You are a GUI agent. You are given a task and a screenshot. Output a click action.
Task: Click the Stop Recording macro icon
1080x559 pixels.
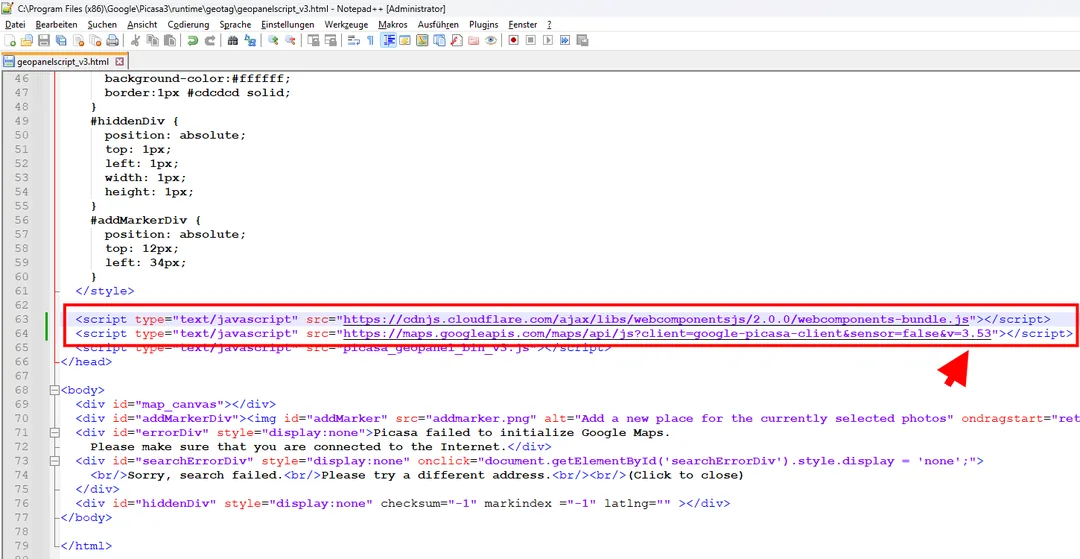[530, 41]
